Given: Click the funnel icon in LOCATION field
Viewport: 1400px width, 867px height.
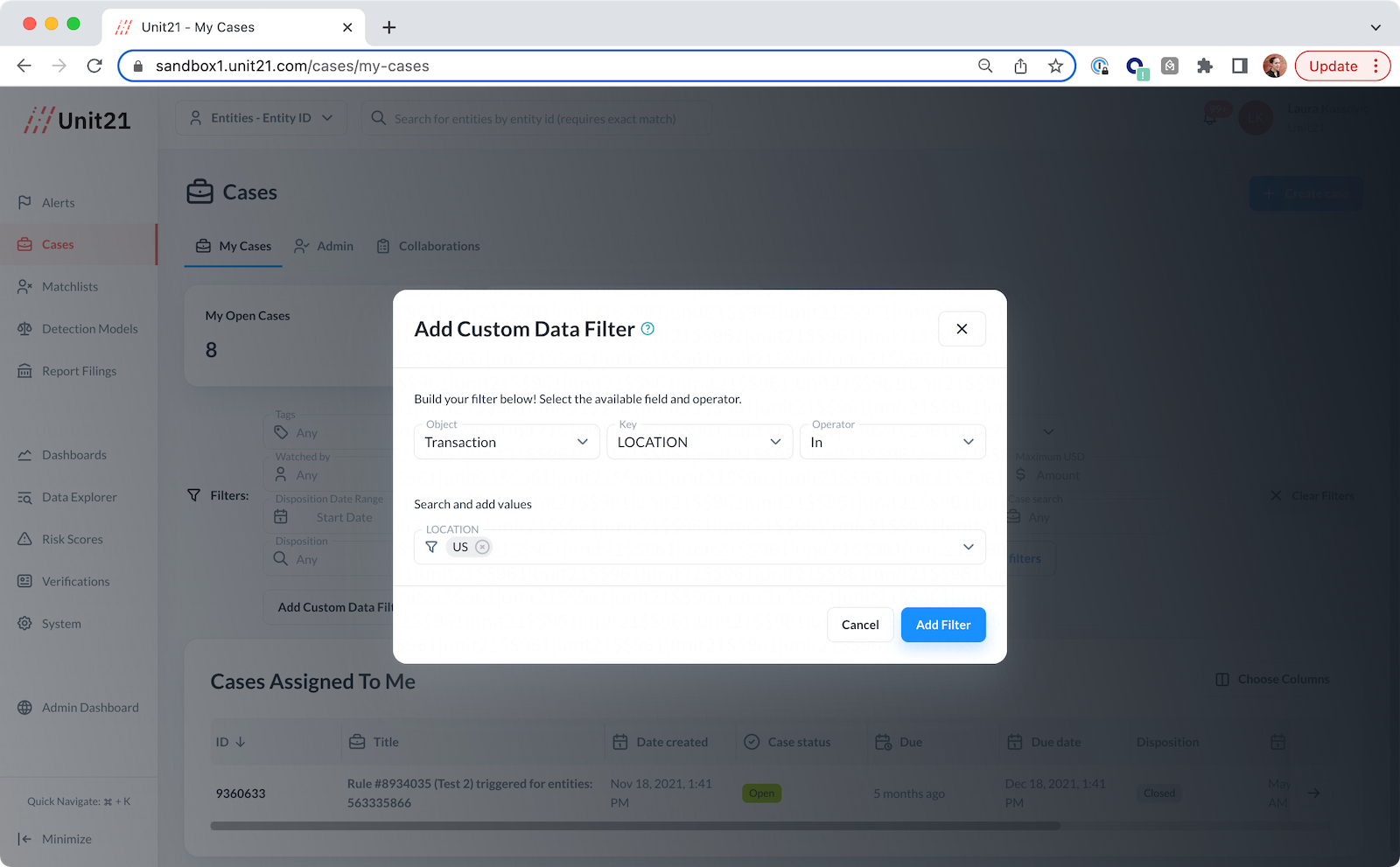Looking at the screenshot, I should click(431, 547).
